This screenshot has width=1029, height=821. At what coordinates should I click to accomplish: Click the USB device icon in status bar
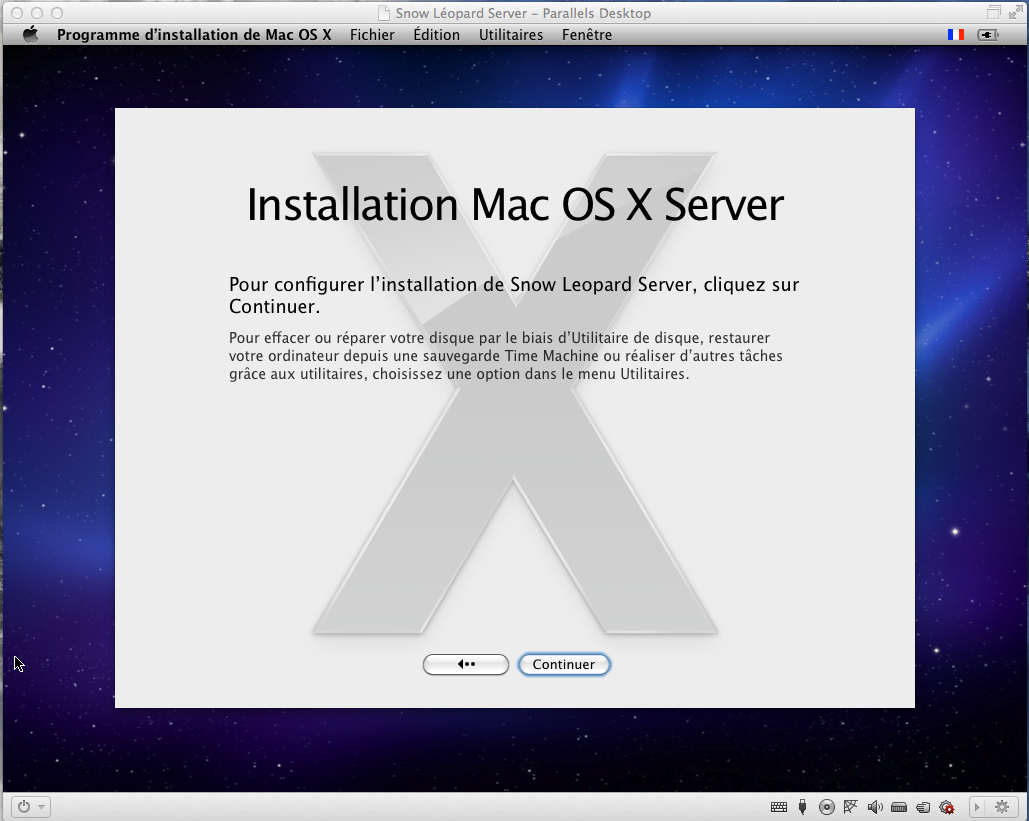pos(803,807)
